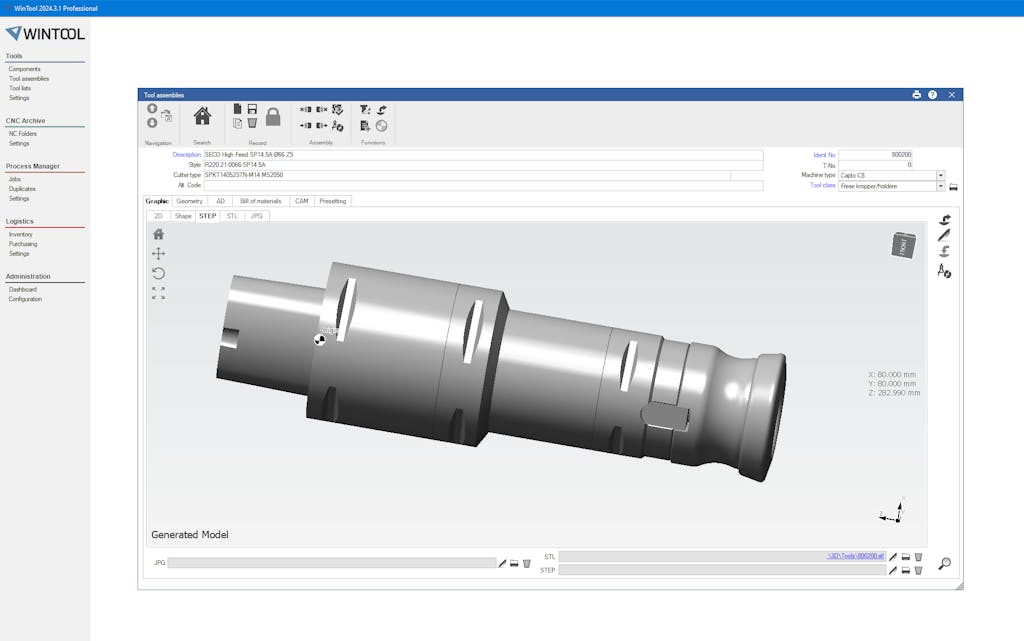Click the magnifier icon at bottom right
Screen dimensions: 1024x641
pos(944,564)
